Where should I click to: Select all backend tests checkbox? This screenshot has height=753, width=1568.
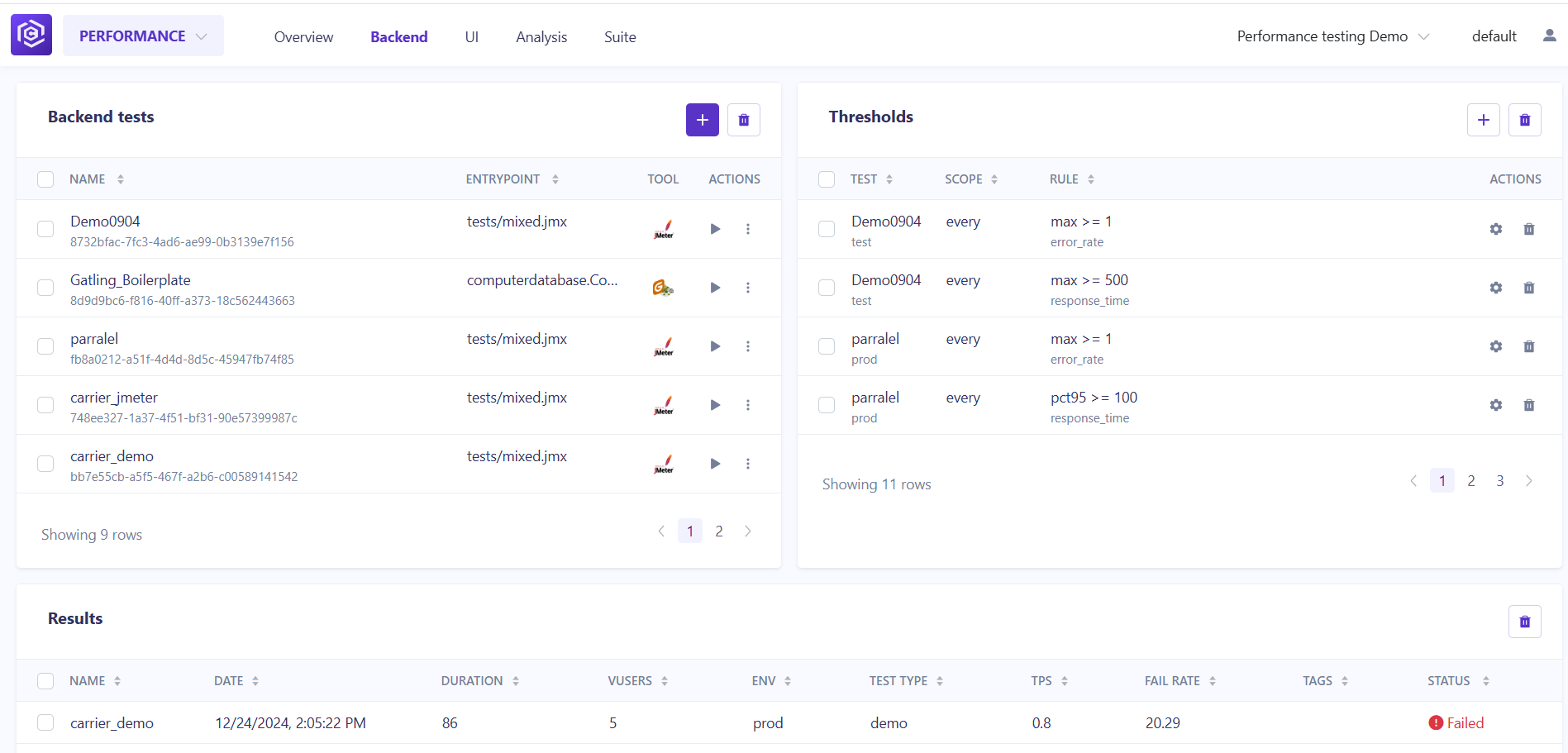click(45, 179)
